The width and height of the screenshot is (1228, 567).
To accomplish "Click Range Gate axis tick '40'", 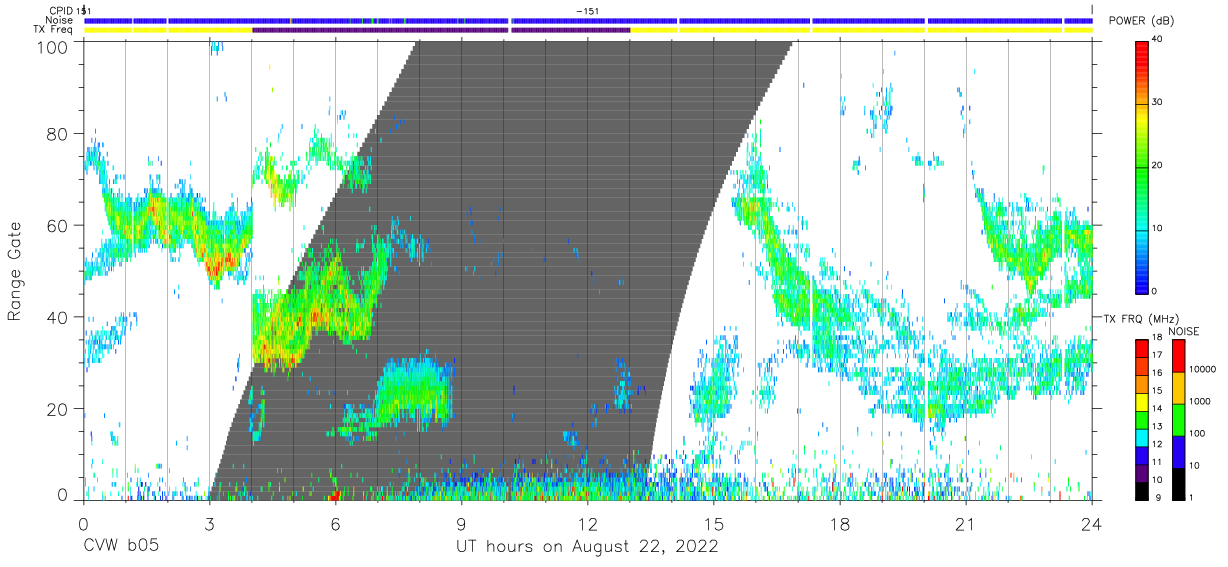I will (x=58, y=317).
